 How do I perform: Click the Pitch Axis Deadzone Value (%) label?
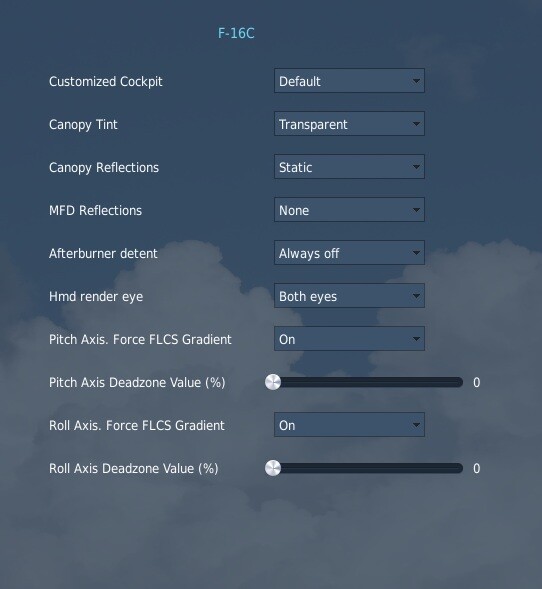[137, 383]
